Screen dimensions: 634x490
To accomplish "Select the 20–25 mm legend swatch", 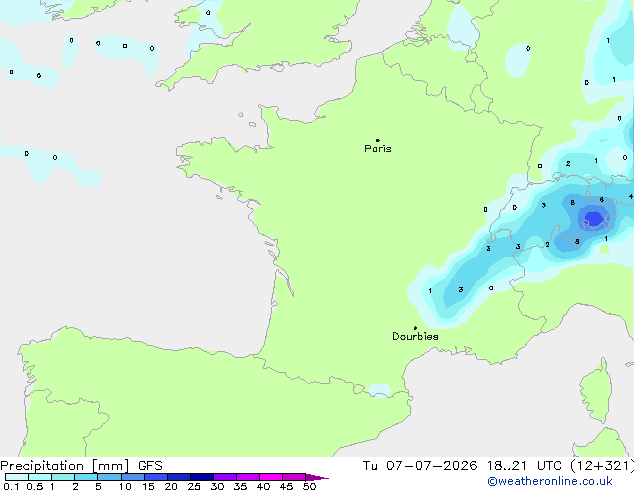I will pyautogui.click(x=178, y=477).
